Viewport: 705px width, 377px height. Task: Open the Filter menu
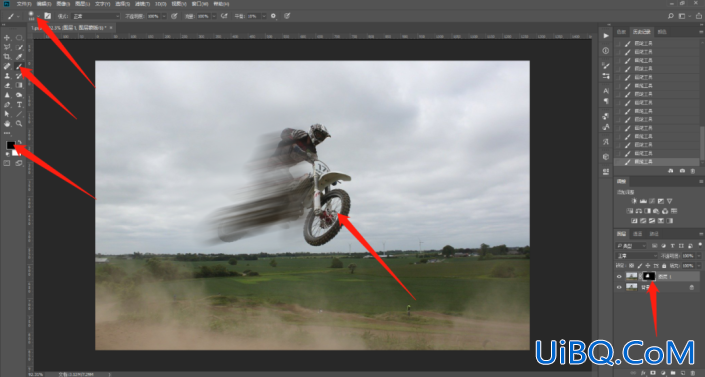(x=142, y=4)
